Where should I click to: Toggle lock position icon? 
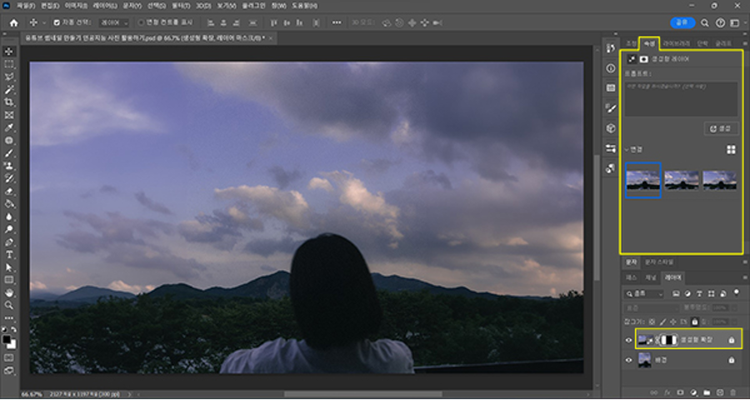click(673, 322)
